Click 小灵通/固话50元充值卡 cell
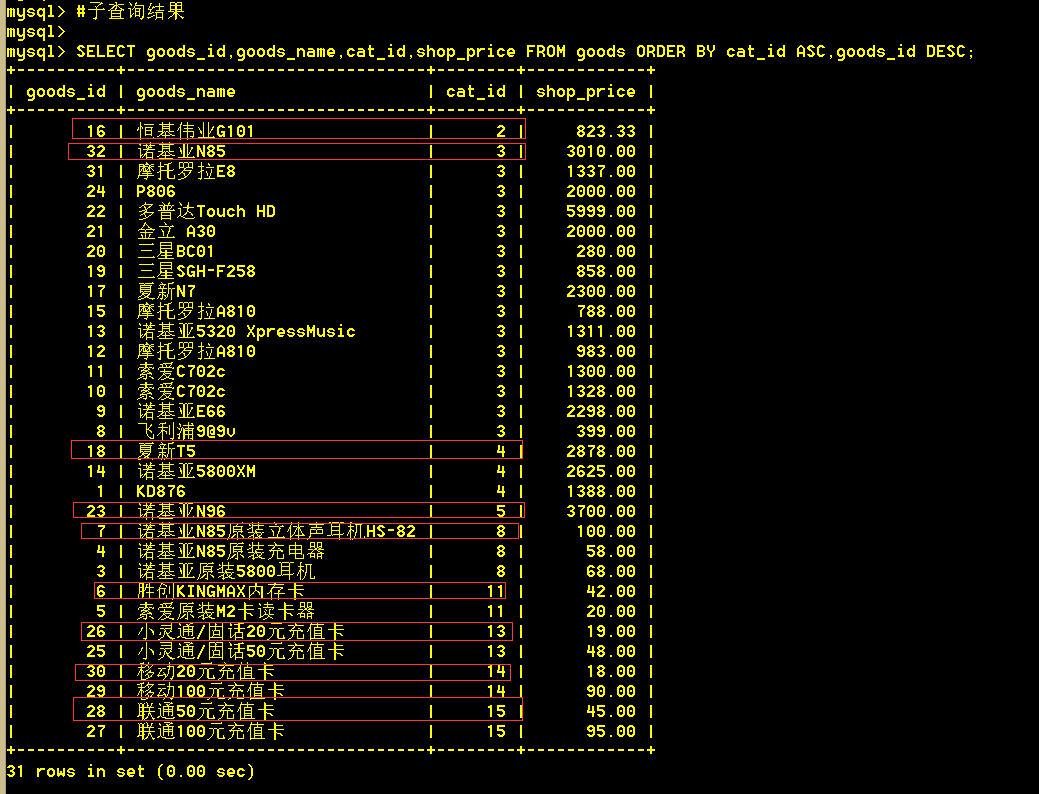 [x=241, y=652]
